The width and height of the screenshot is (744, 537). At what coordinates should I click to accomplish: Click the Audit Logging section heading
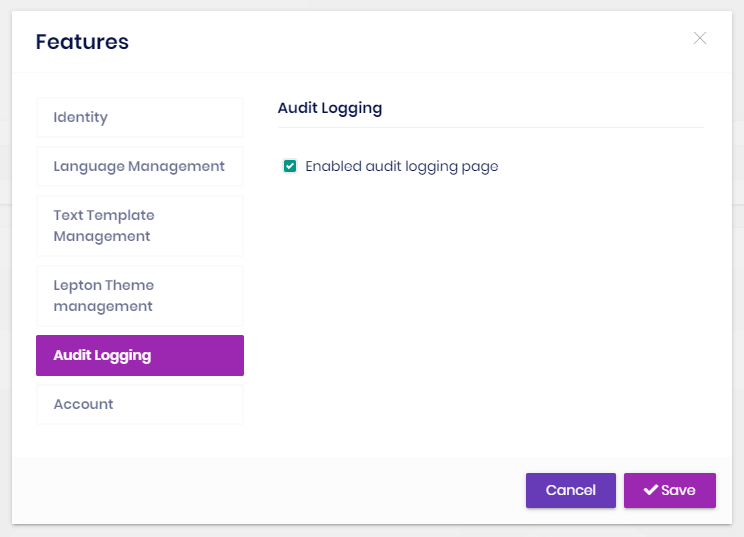click(x=330, y=108)
